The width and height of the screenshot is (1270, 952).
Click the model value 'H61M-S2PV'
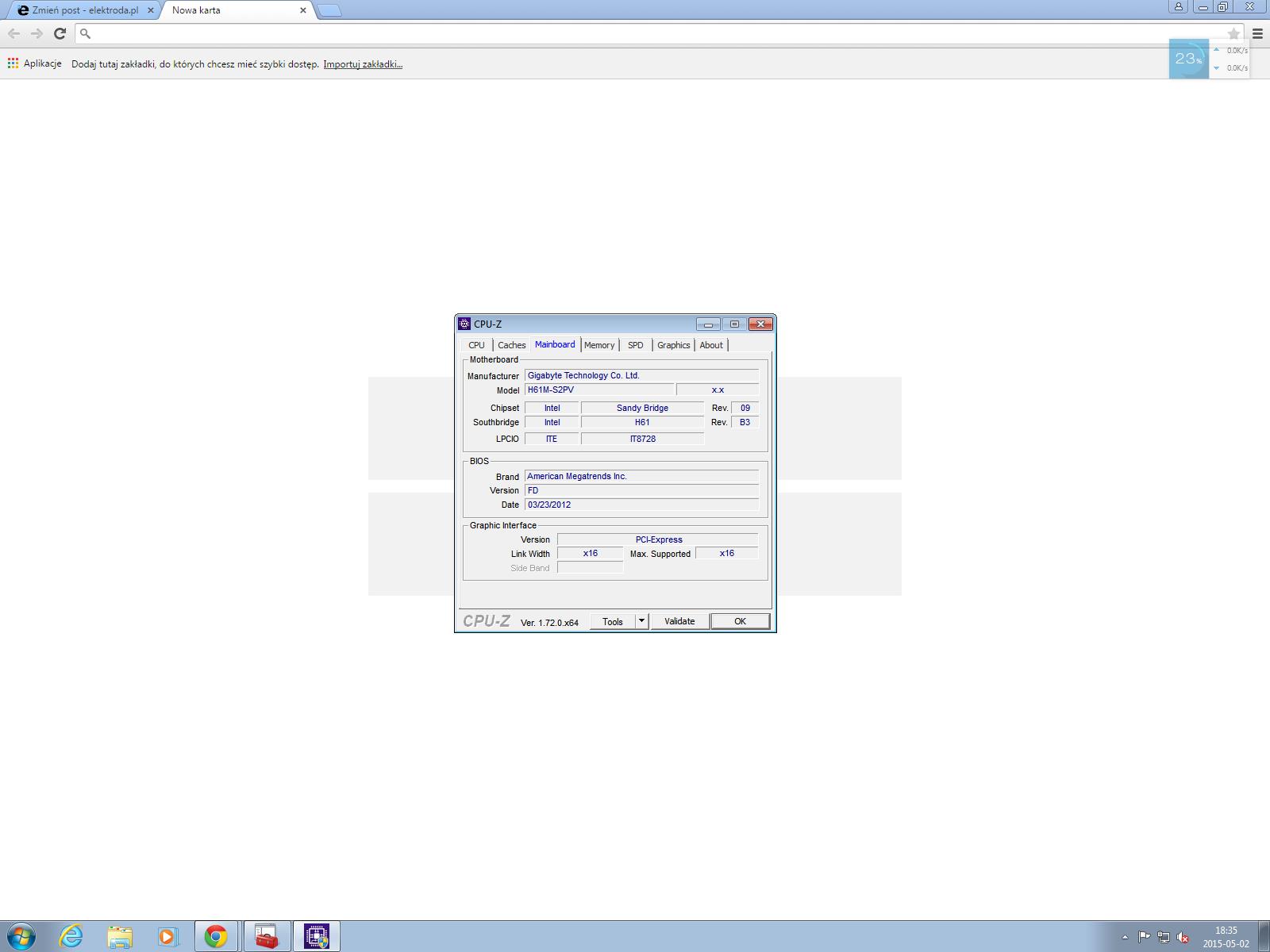(x=599, y=390)
